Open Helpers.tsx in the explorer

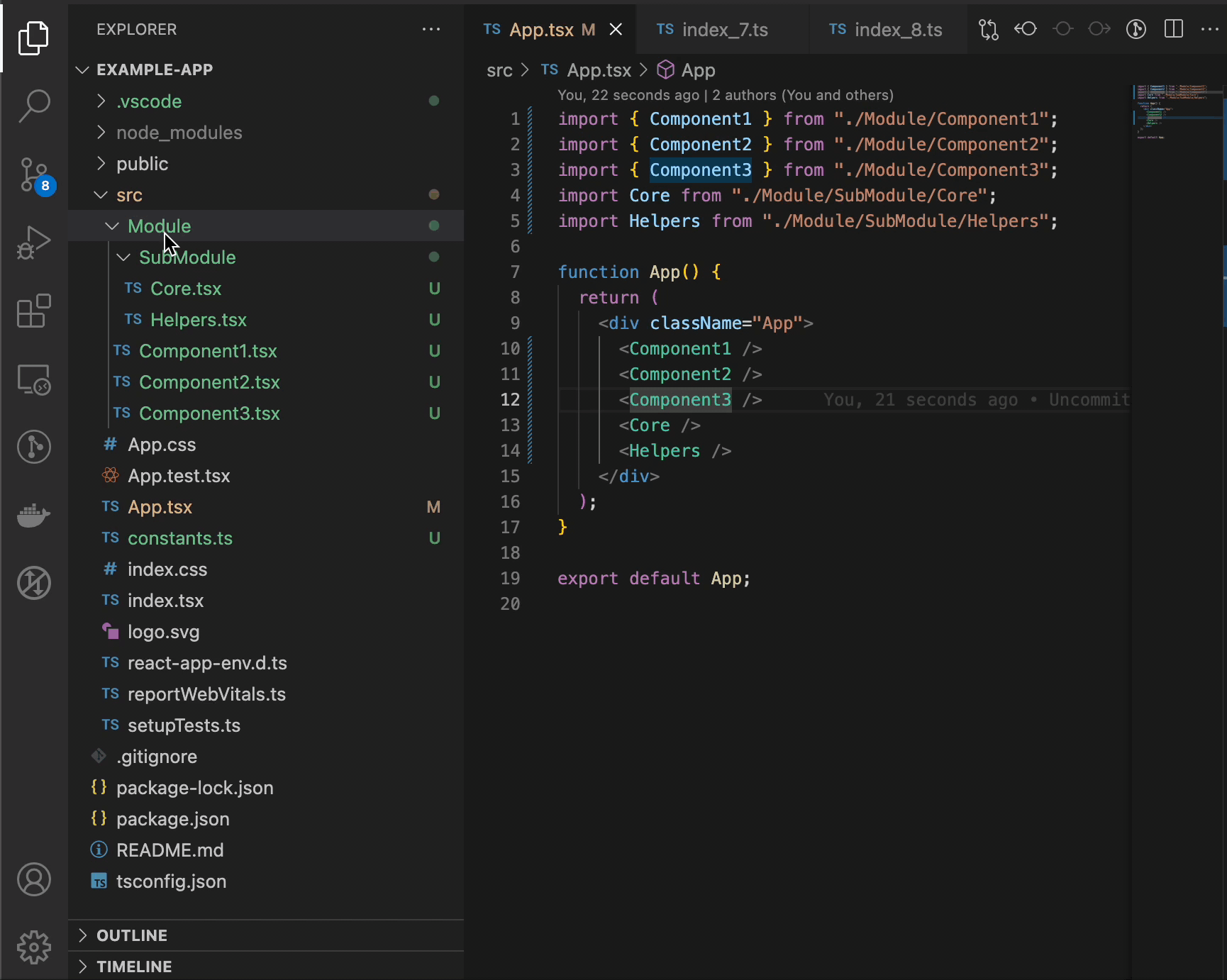point(266,319)
